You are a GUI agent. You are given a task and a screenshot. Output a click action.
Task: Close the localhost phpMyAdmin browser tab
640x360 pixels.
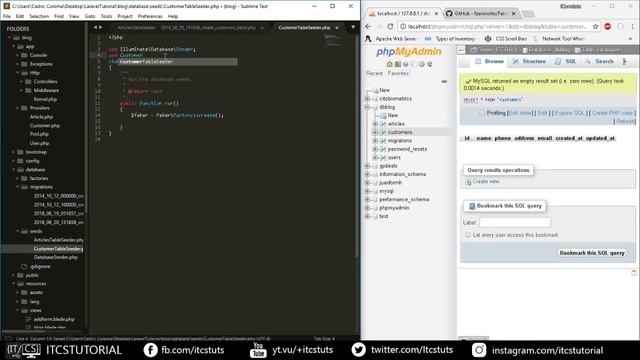436,13
